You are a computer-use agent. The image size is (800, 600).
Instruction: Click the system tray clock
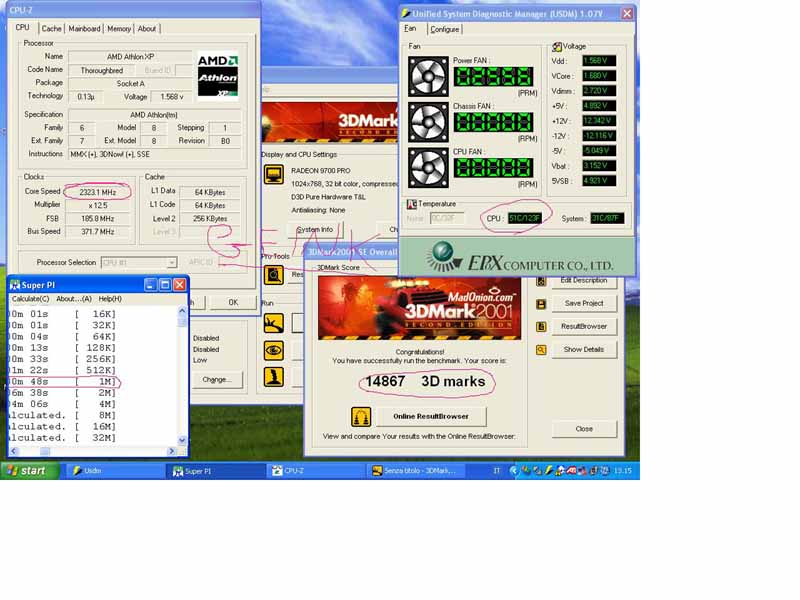tap(623, 470)
